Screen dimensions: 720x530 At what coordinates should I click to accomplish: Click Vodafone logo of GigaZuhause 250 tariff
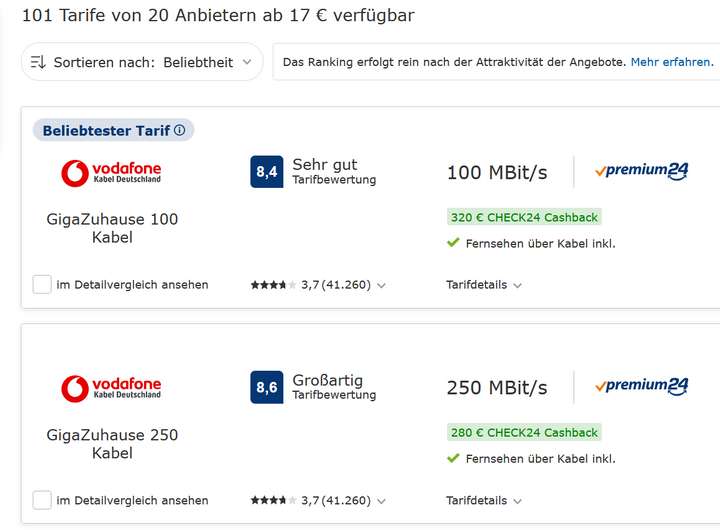tap(111, 389)
